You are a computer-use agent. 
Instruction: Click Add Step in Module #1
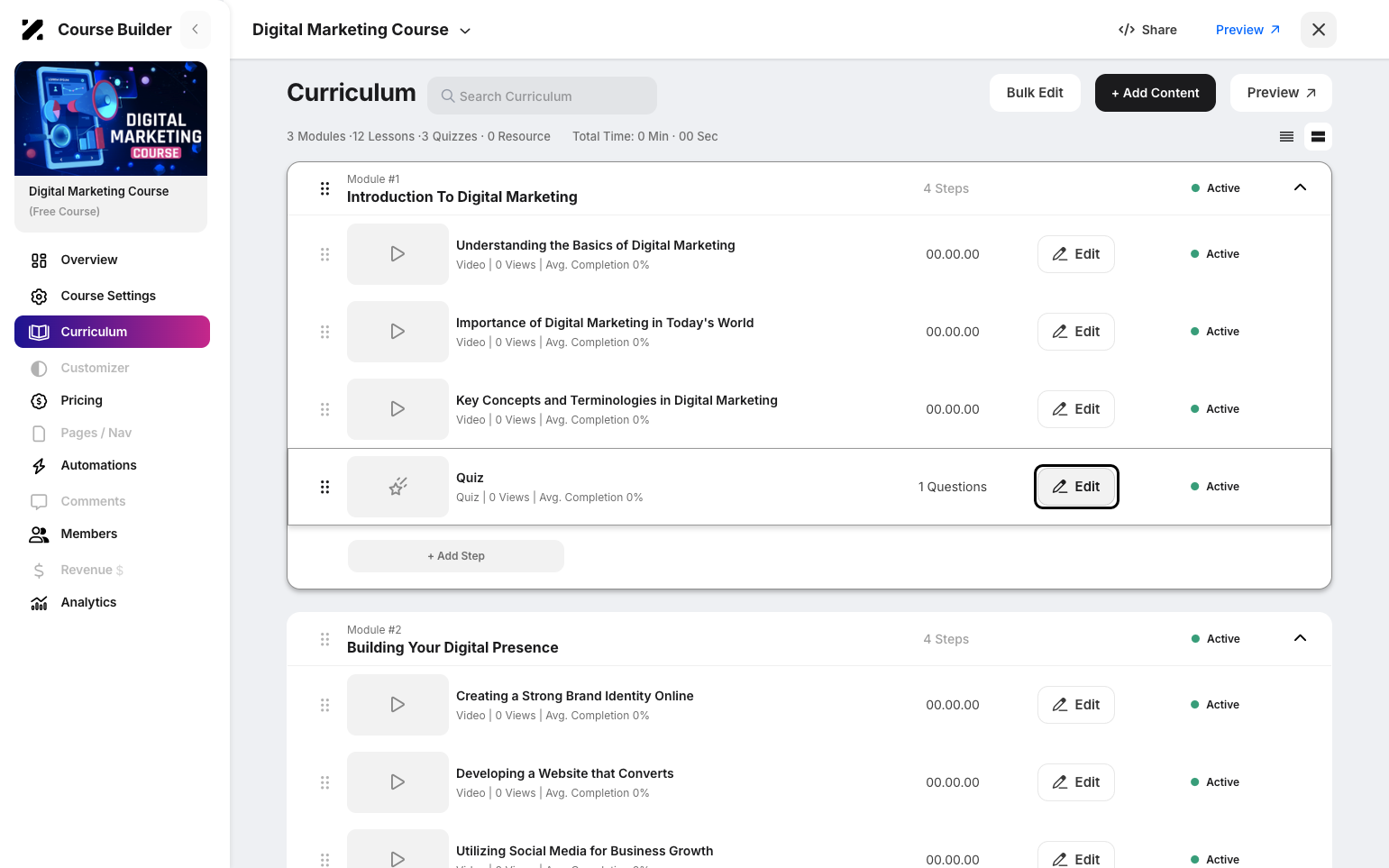click(456, 556)
